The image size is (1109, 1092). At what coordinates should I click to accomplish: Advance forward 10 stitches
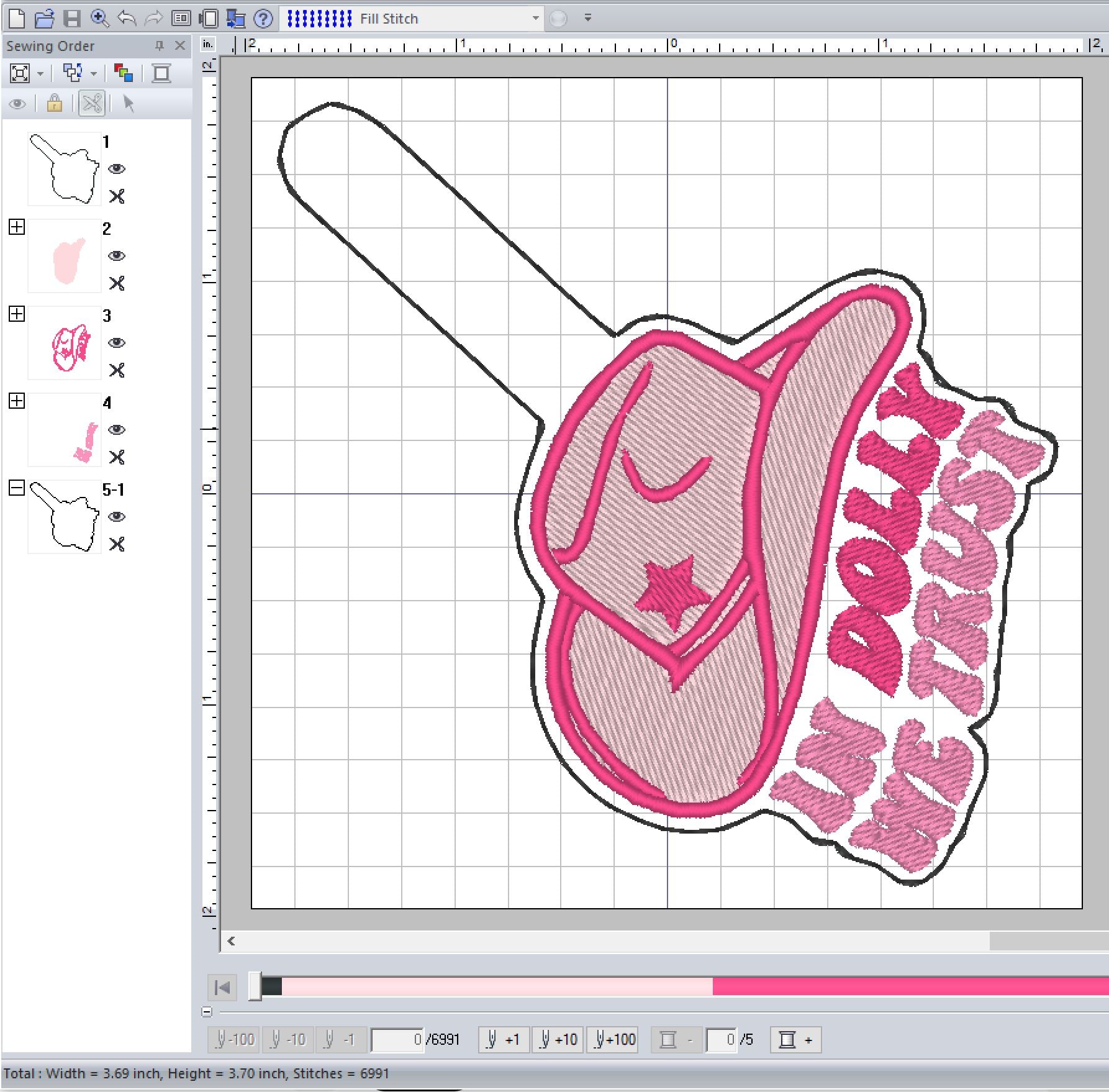(558, 1040)
